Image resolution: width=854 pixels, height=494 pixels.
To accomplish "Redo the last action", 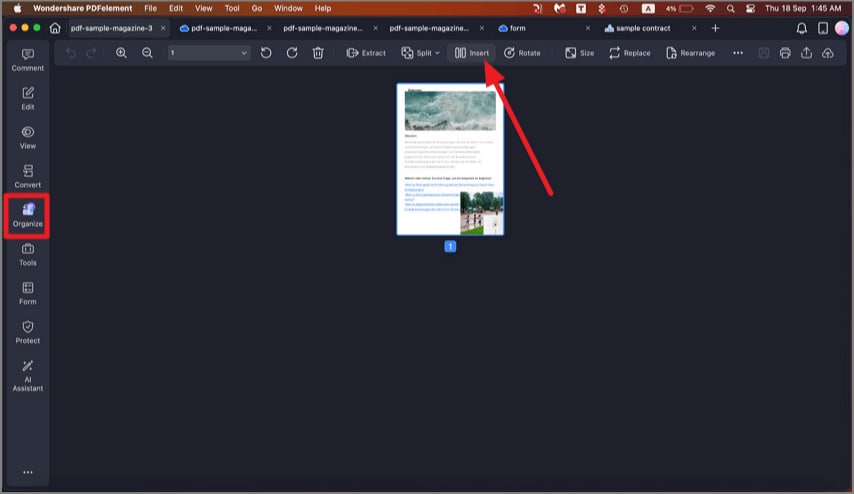I will 91,53.
